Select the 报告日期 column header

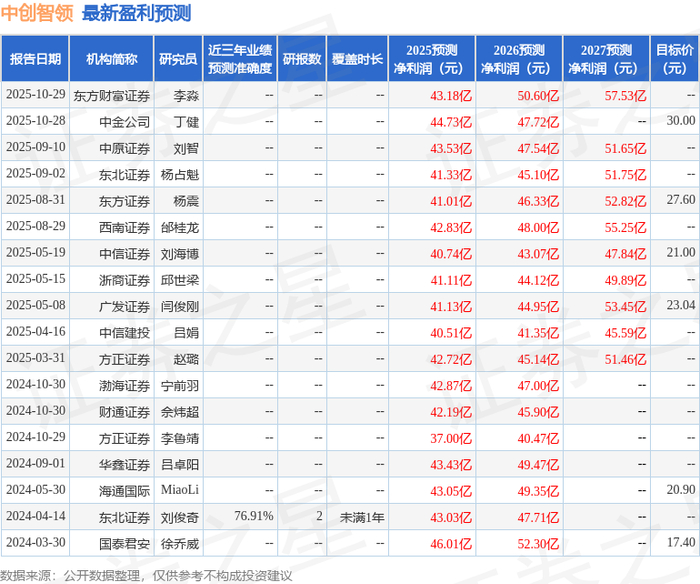[35, 59]
